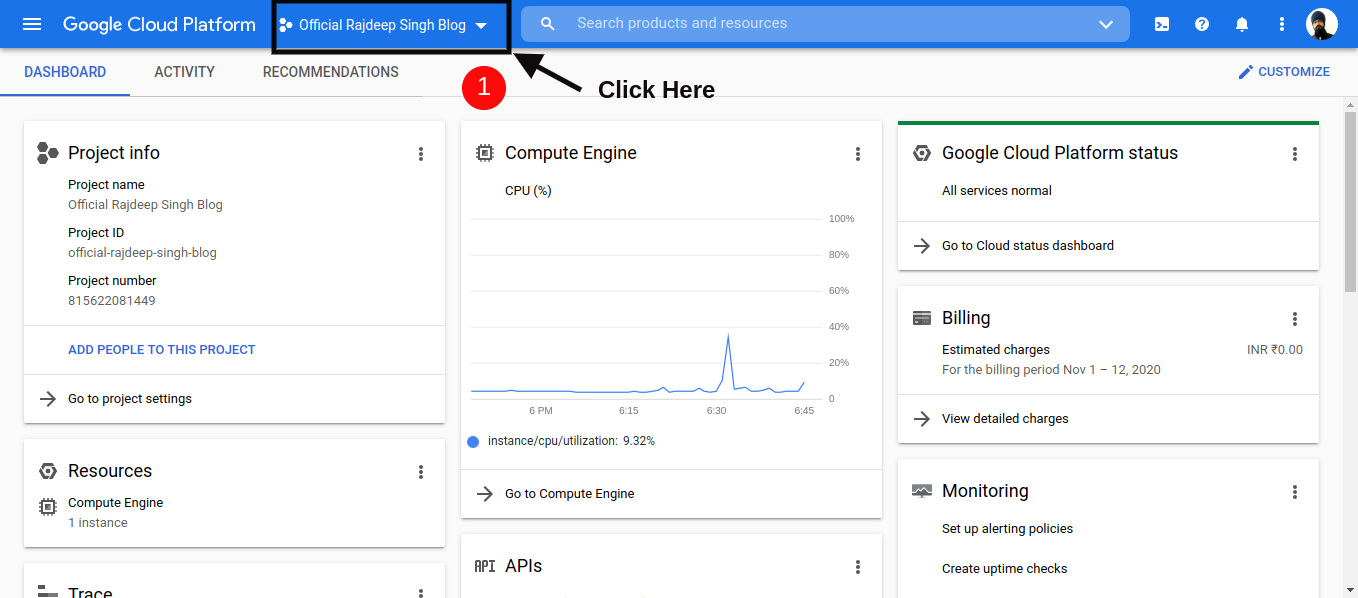
Task: Go to project settings link
Action: tap(130, 399)
